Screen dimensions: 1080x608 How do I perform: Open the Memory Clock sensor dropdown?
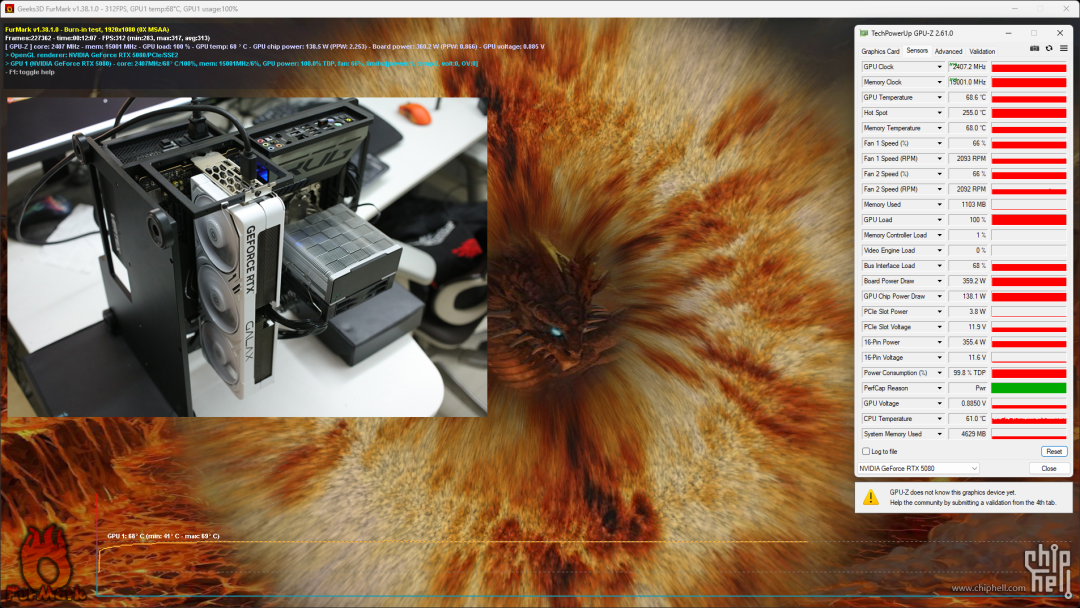coord(939,82)
